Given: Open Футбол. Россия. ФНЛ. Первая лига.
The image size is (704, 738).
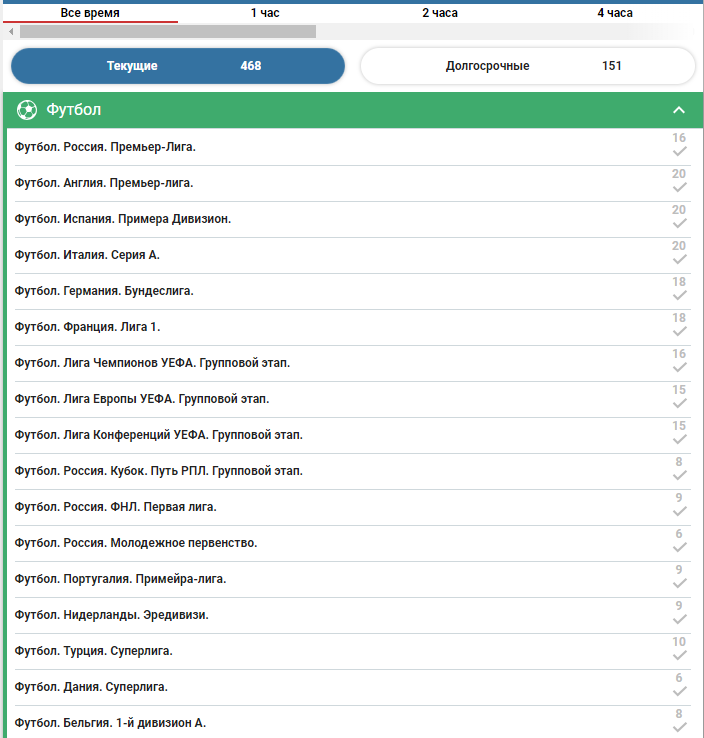Looking at the screenshot, I should pos(116,507).
